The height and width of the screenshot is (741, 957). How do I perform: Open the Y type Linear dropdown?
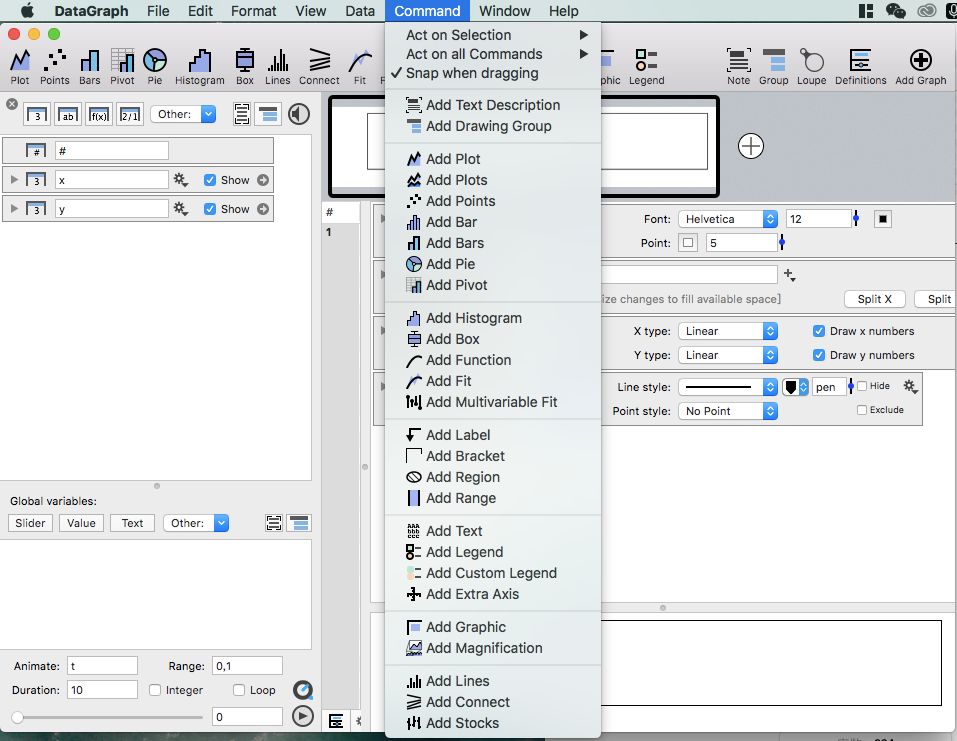click(728, 355)
